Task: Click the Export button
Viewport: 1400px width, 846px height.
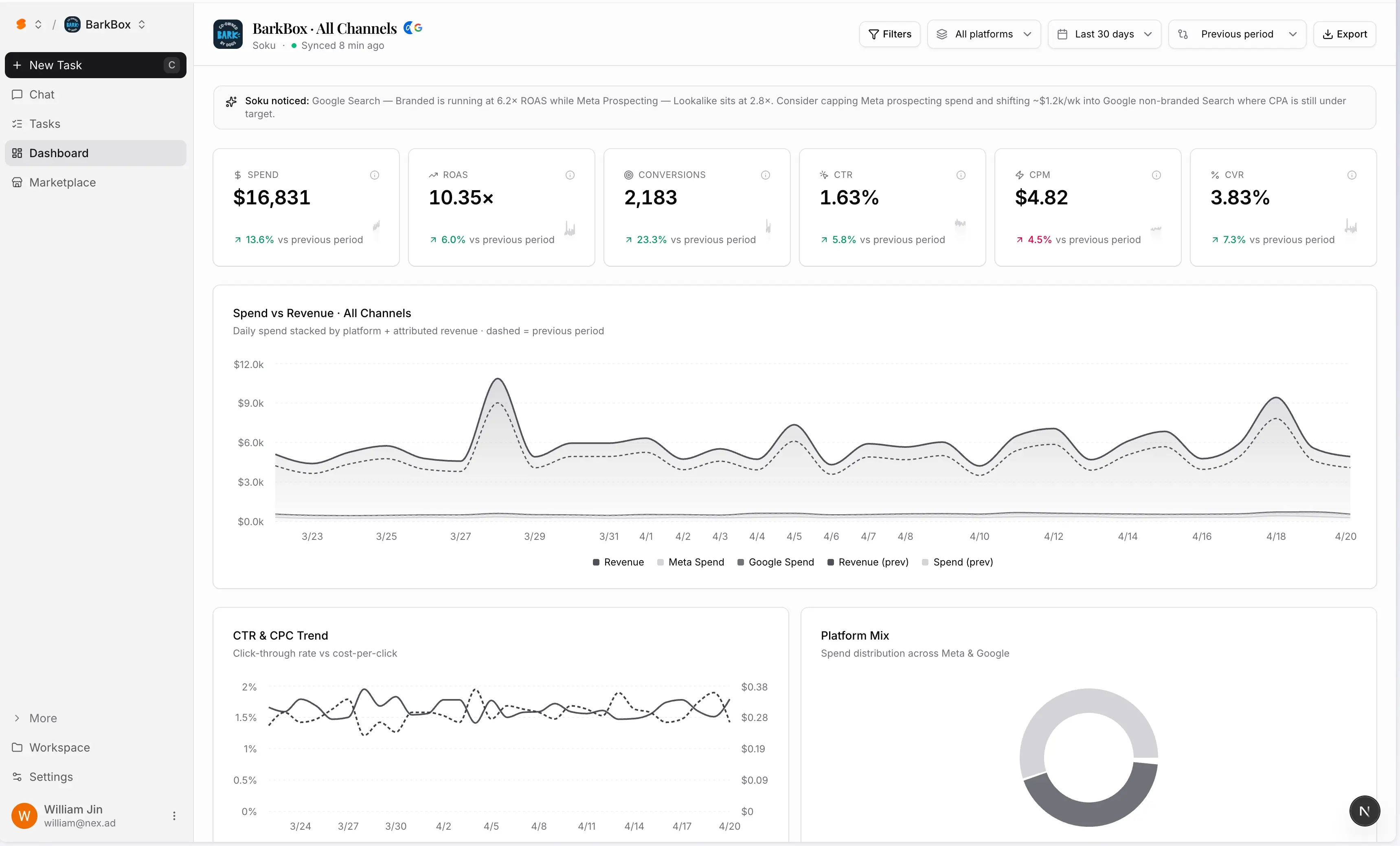Action: (x=1344, y=34)
